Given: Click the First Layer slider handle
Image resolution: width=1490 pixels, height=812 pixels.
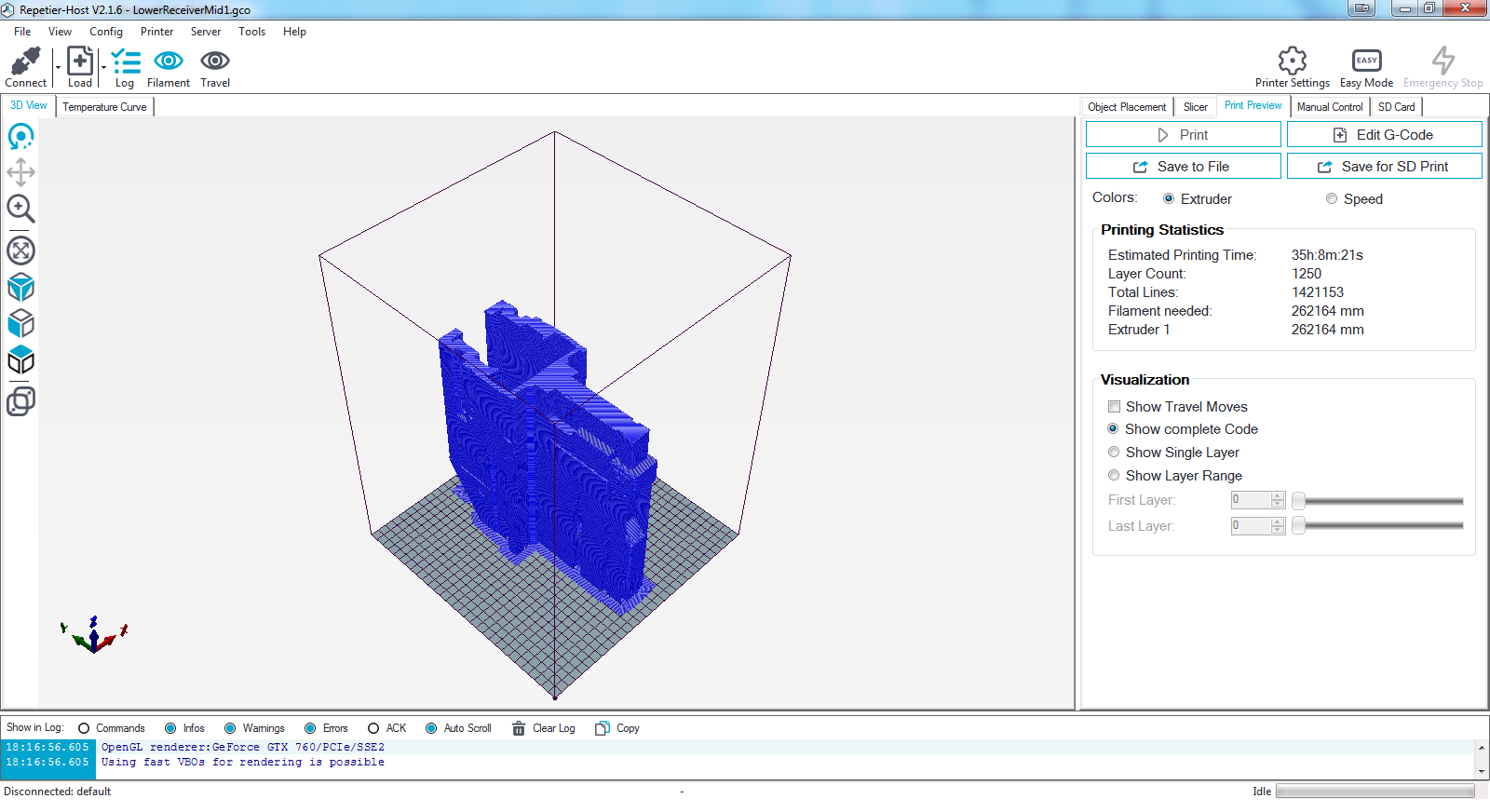Looking at the screenshot, I should tap(1298, 501).
